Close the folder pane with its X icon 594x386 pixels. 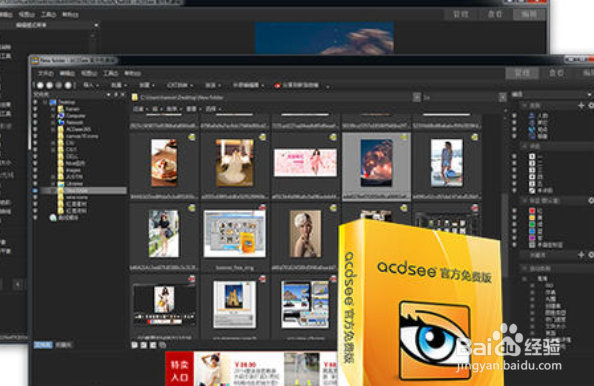pyautogui.click(x=123, y=94)
